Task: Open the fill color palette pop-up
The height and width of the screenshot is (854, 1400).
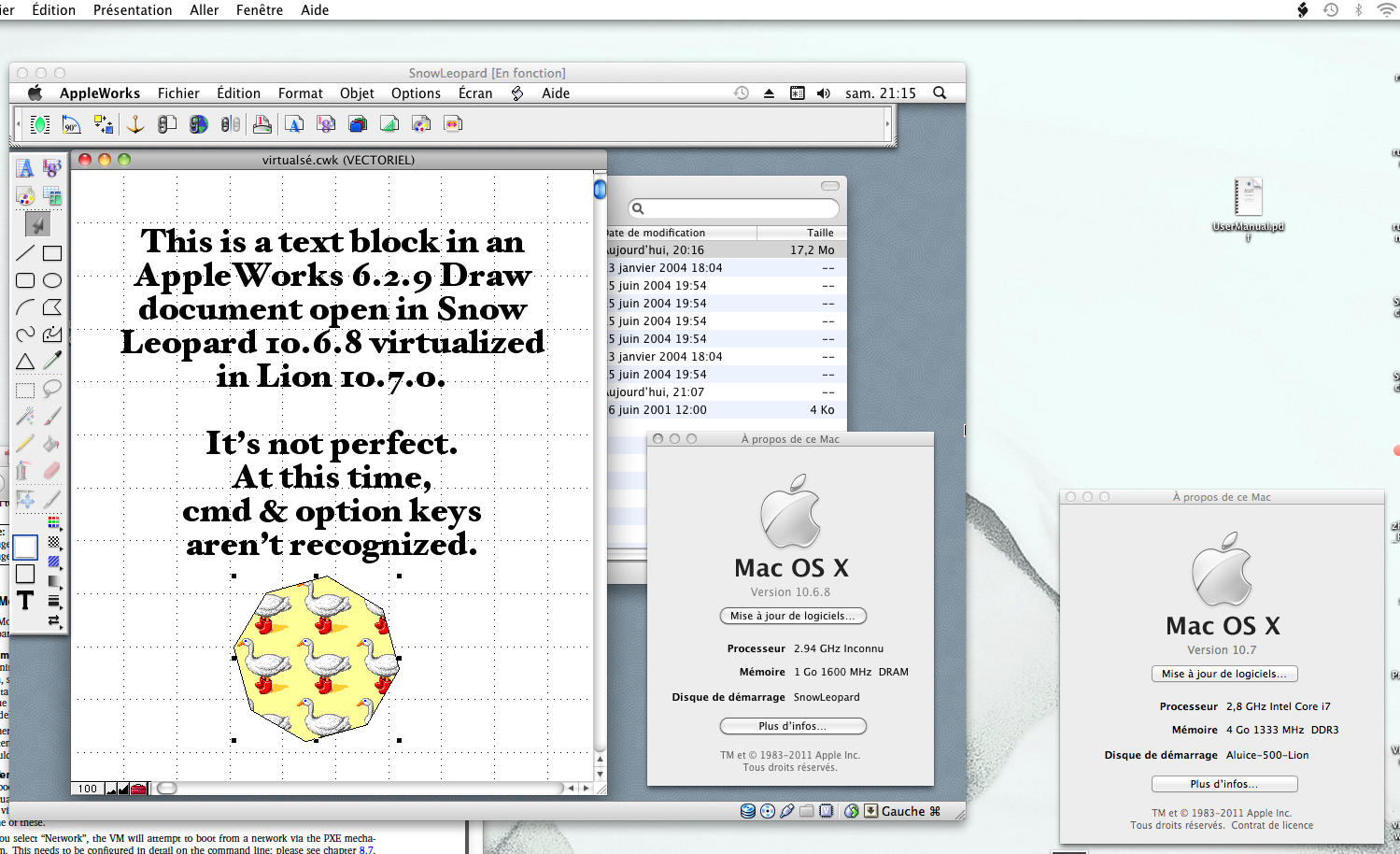Action: [54, 523]
